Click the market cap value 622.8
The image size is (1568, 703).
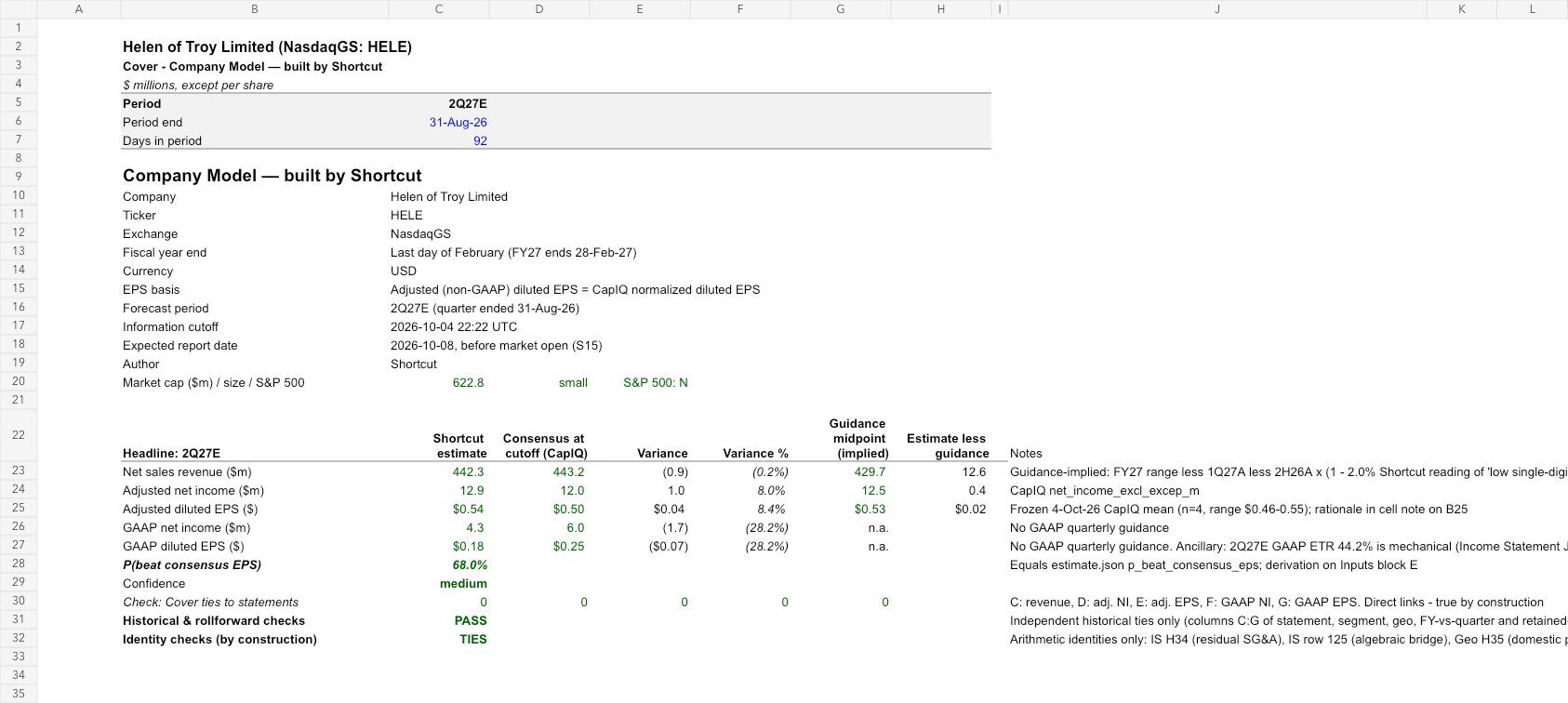(468, 382)
